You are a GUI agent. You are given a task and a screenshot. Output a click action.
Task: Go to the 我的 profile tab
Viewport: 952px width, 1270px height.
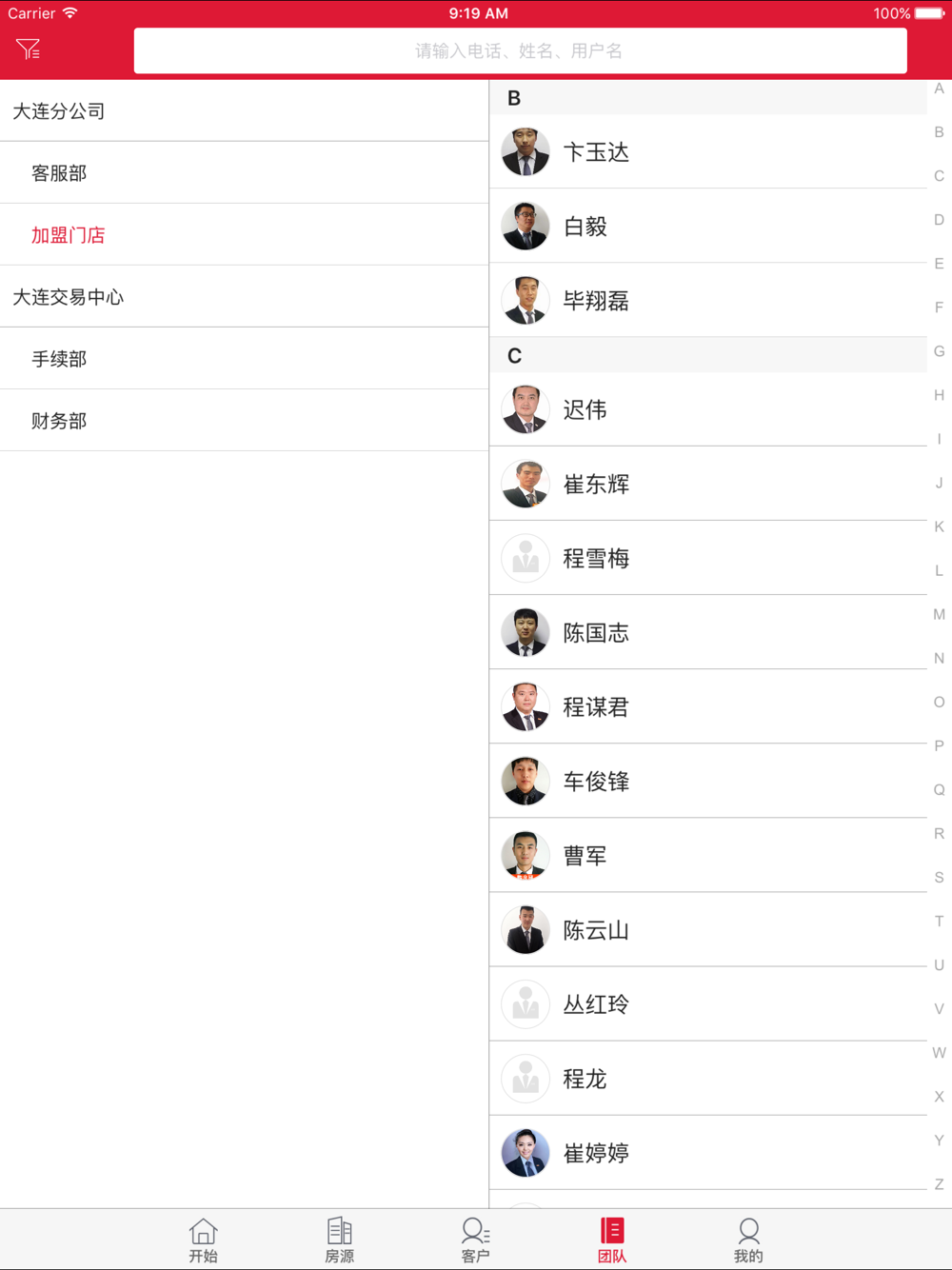[x=748, y=1240]
